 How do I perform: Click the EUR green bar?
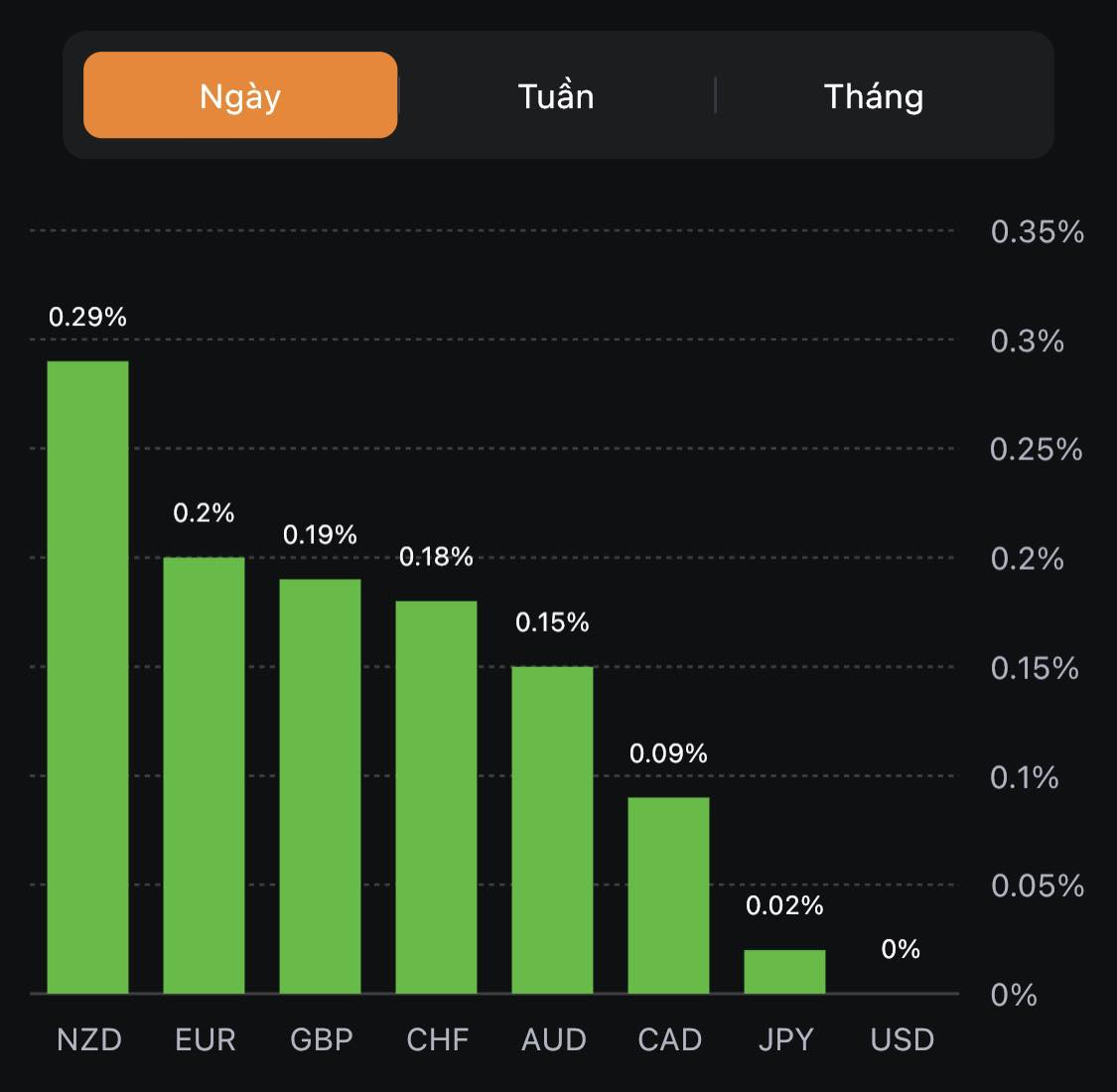click(204, 774)
